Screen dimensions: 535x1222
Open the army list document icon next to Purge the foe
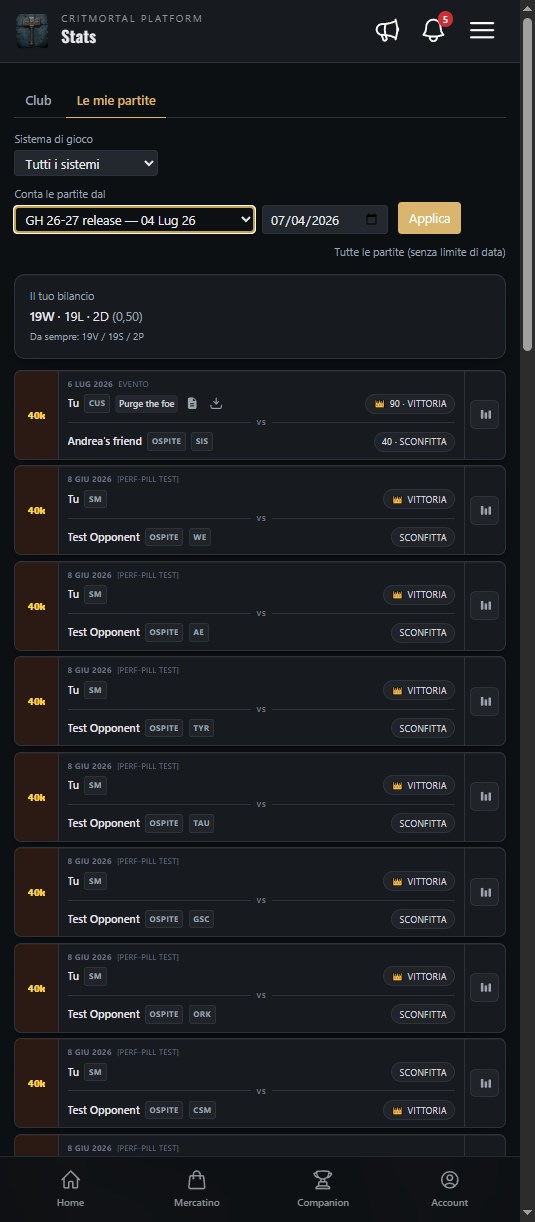click(x=192, y=404)
